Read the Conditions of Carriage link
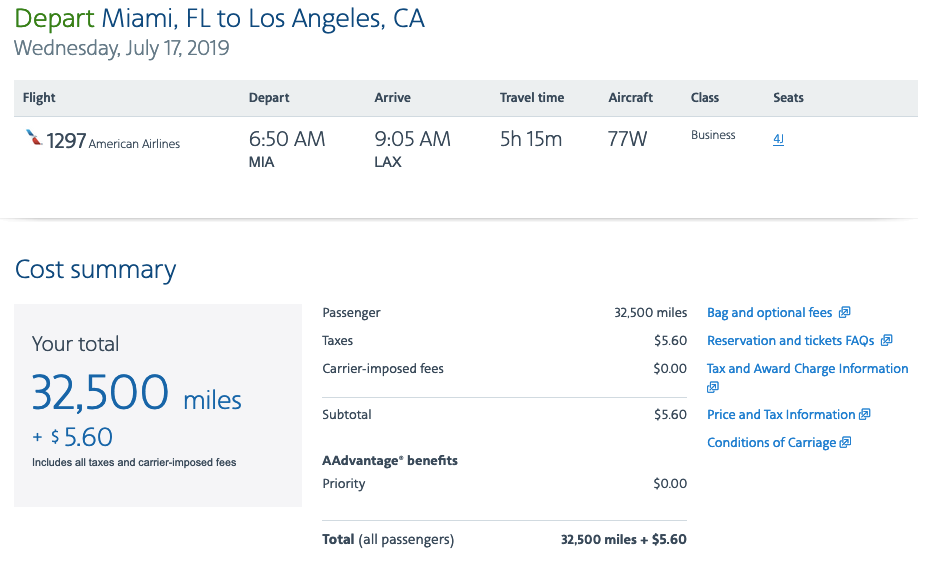 [771, 443]
